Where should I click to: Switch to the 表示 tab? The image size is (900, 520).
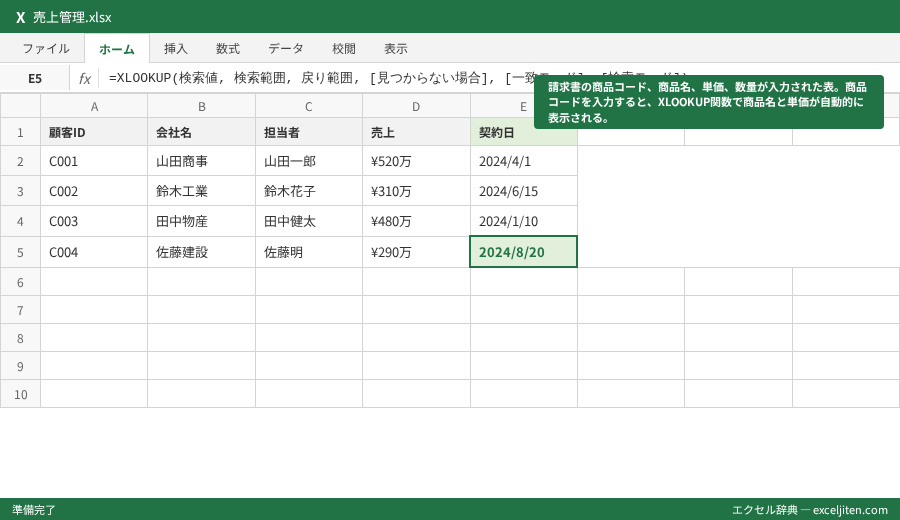click(x=396, y=49)
